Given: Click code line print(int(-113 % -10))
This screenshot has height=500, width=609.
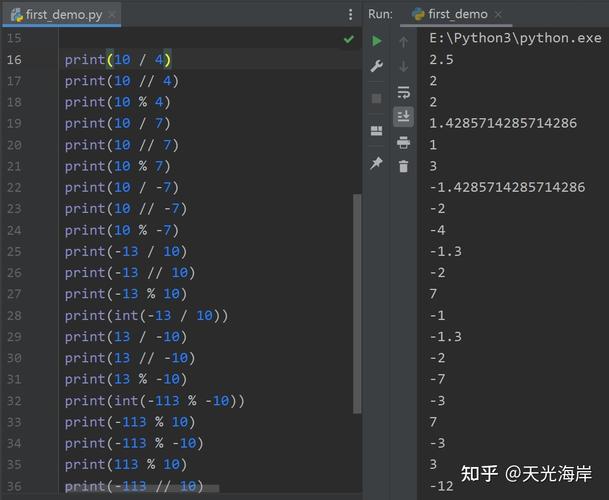Looking at the screenshot, I should [155, 401].
